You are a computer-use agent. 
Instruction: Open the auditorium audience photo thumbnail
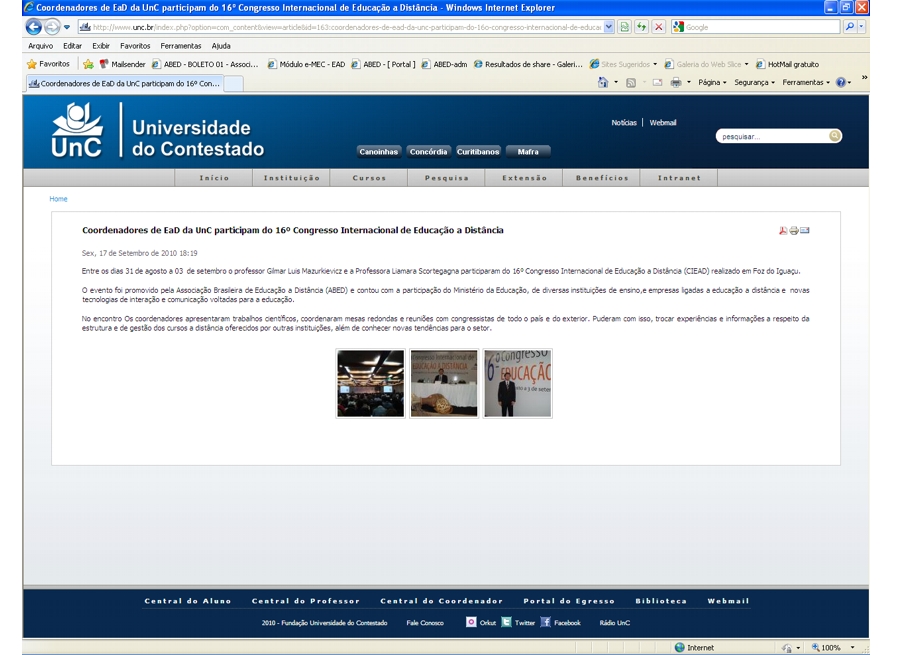[370, 383]
